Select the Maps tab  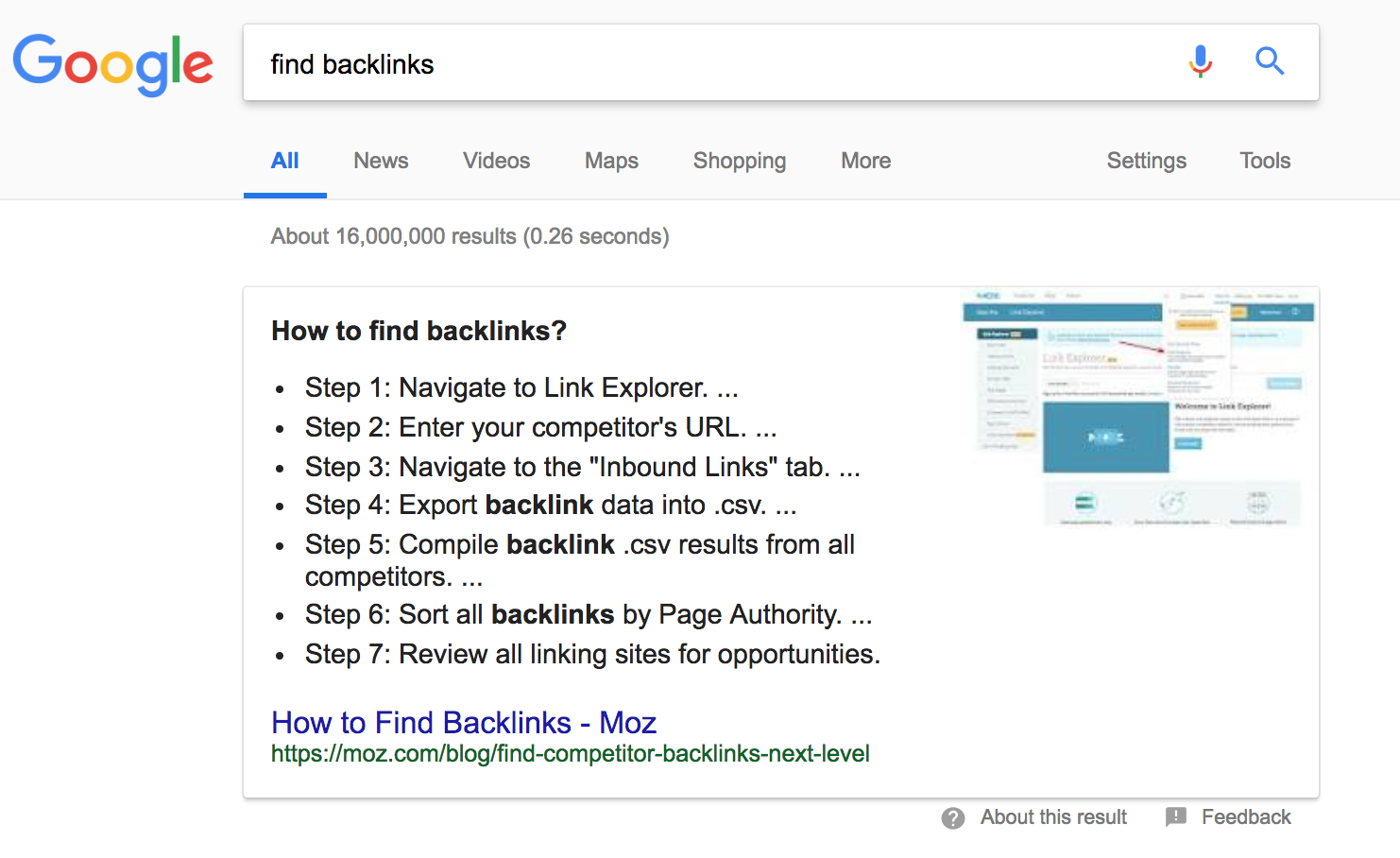(x=610, y=161)
